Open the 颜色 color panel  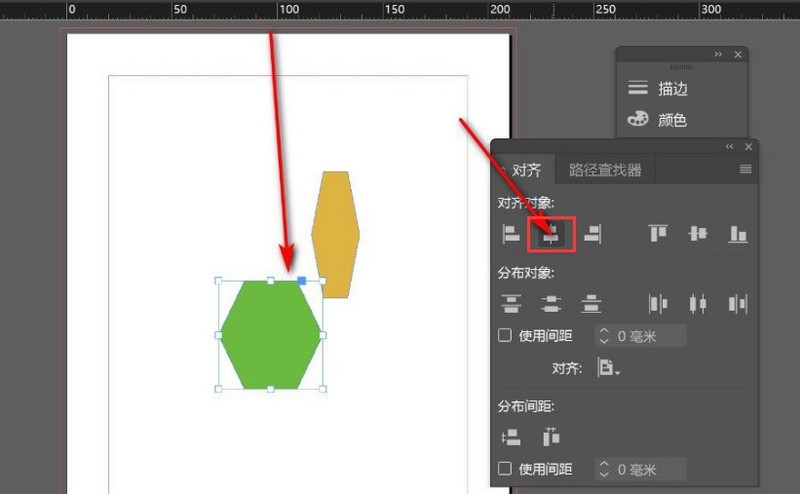[672, 120]
